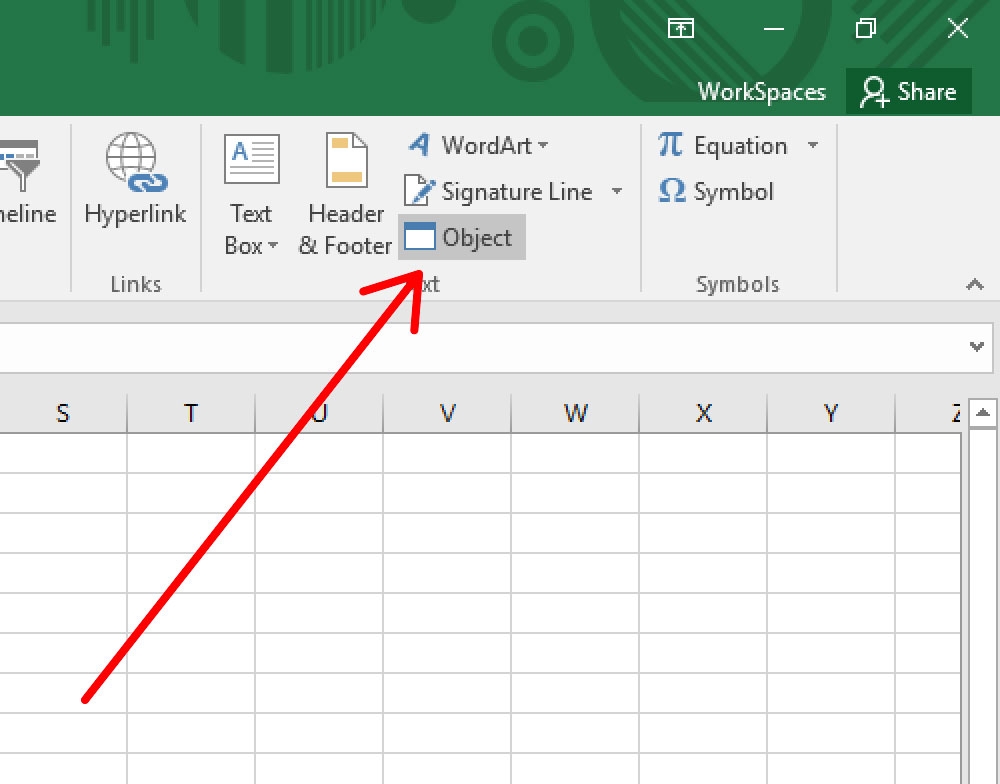1000x784 pixels.
Task: Close the Excel window
Action: [958, 28]
